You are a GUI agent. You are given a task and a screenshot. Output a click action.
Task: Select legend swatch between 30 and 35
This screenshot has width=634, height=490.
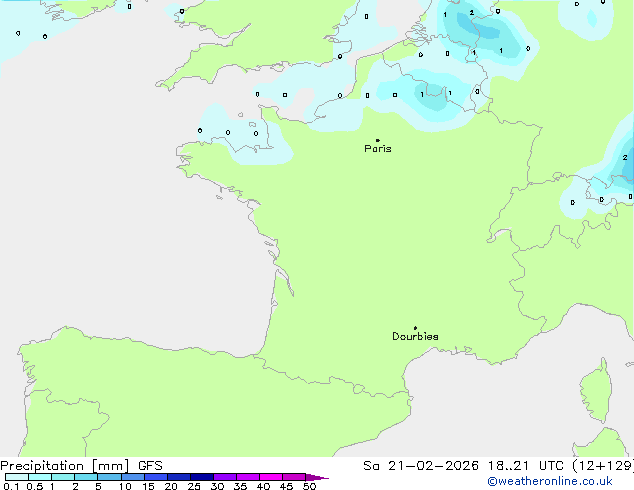coord(225,477)
